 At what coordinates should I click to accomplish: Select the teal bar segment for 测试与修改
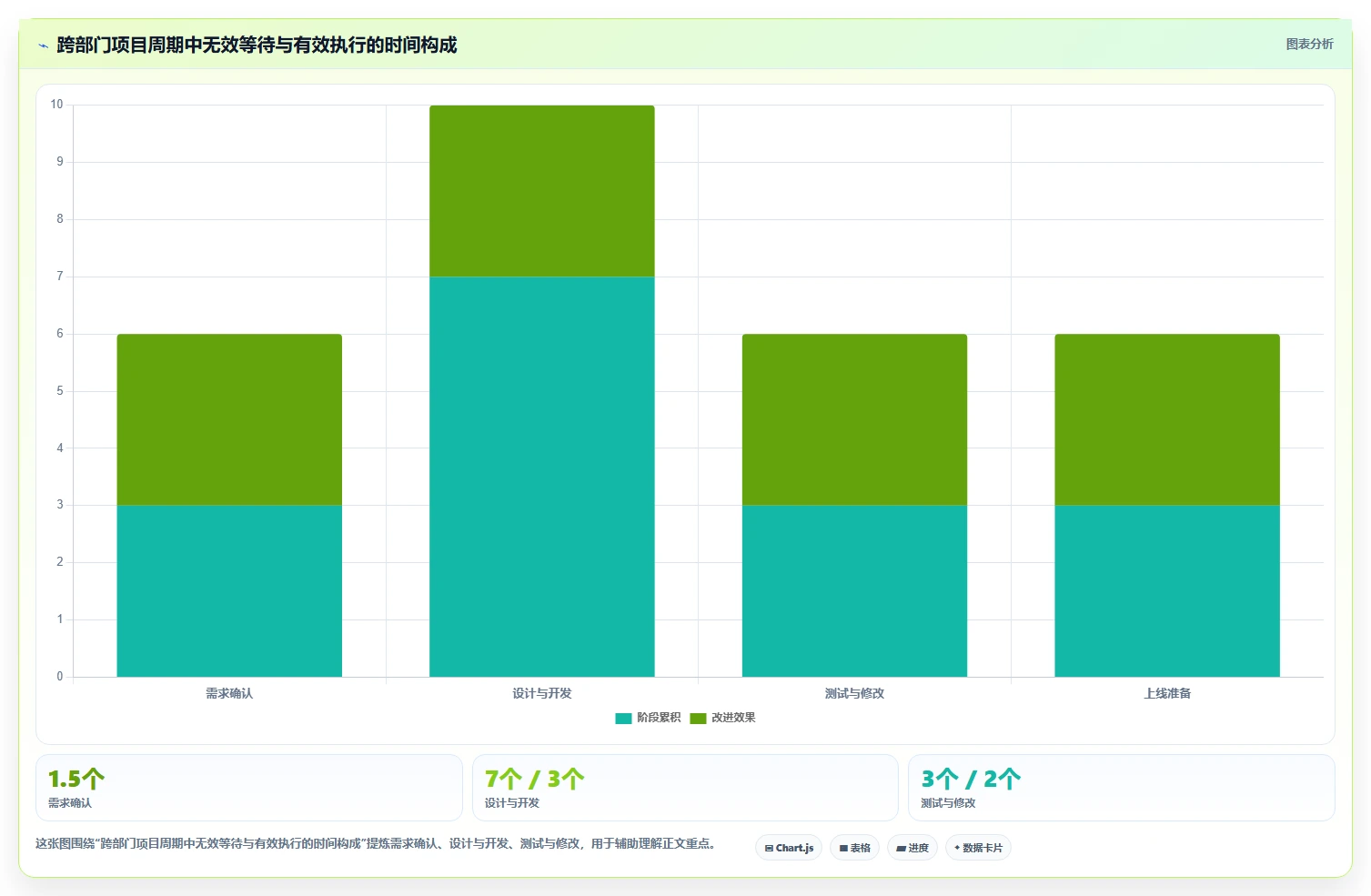(x=854, y=590)
